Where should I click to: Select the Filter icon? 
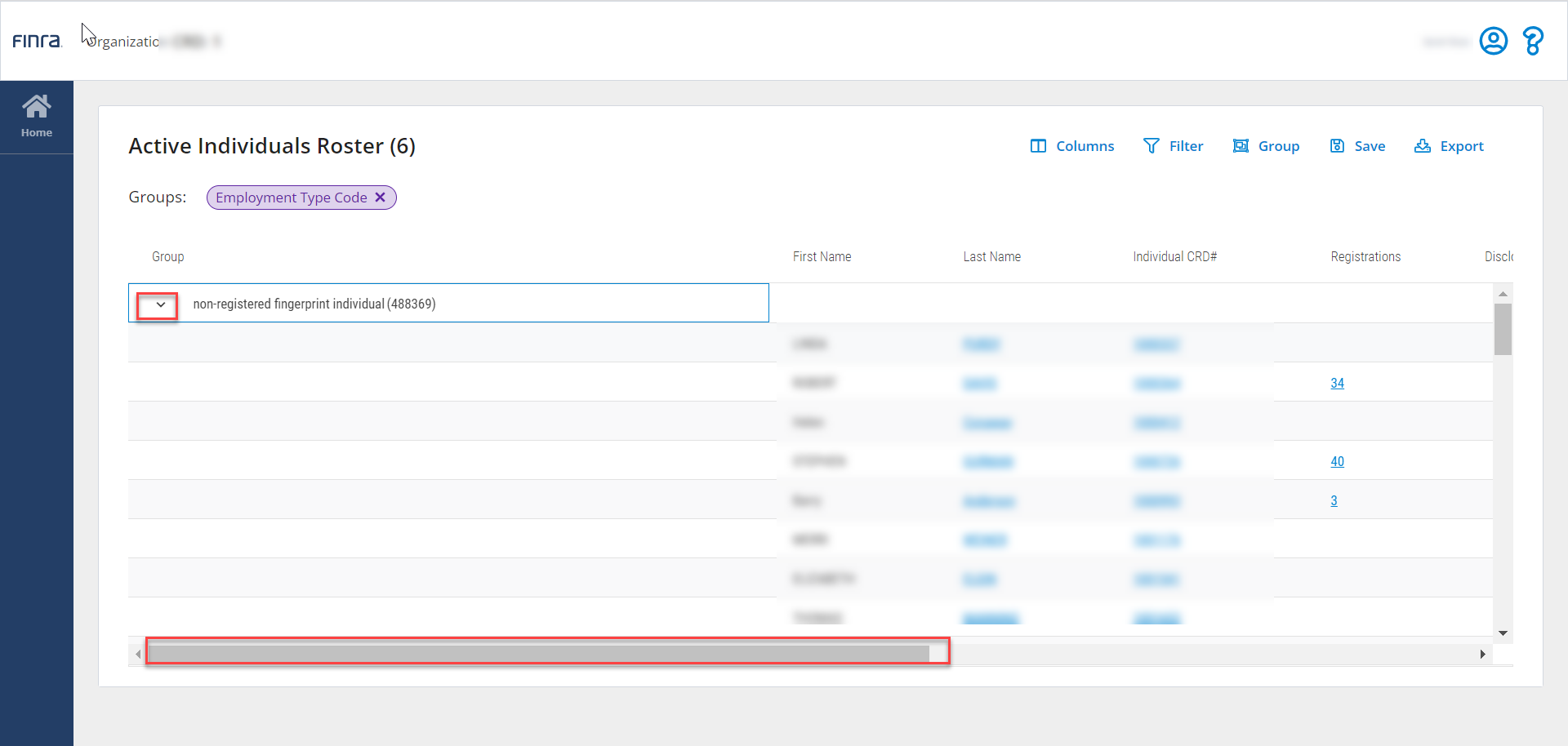click(x=1151, y=146)
